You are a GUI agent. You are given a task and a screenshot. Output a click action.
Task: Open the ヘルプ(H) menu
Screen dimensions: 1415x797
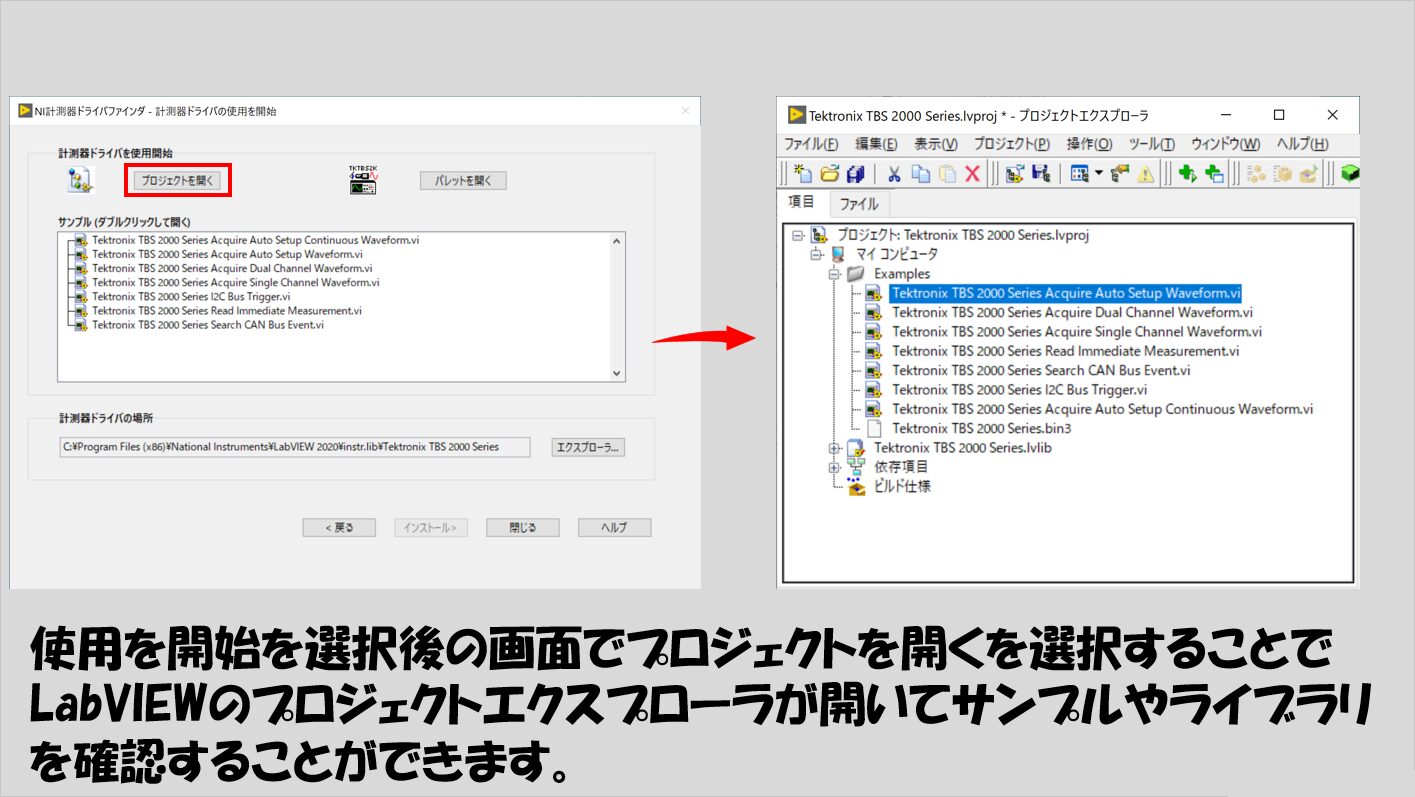coord(1303,144)
